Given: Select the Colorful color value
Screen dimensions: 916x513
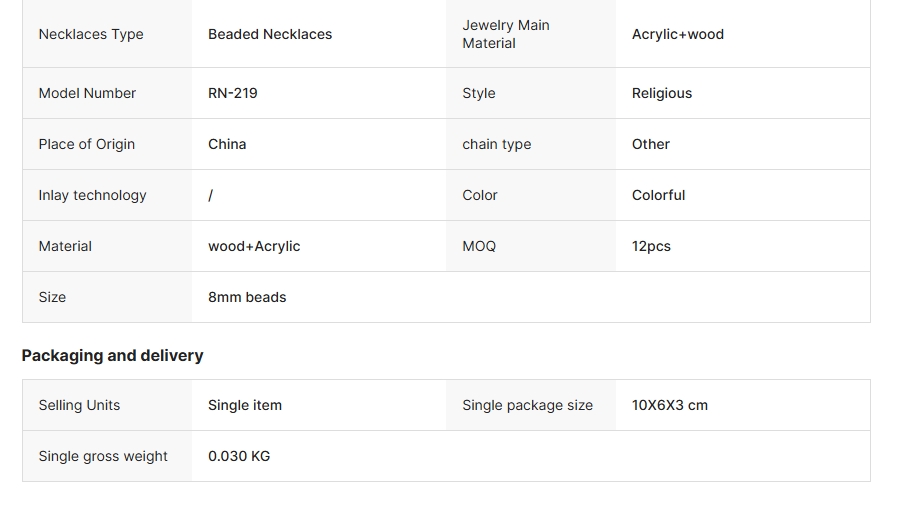Looking at the screenshot, I should [659, 195].
